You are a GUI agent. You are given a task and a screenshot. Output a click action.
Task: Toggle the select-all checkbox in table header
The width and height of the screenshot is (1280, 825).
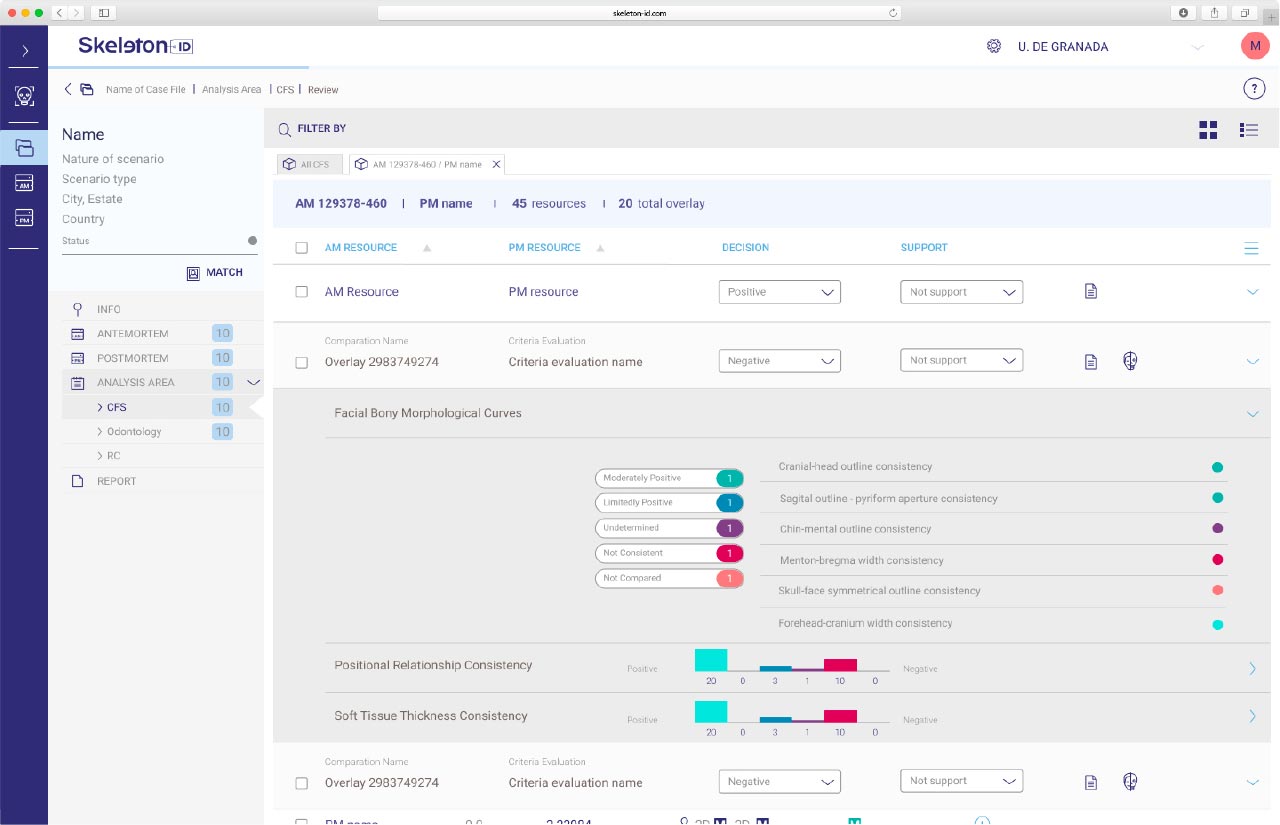point(302,248)
